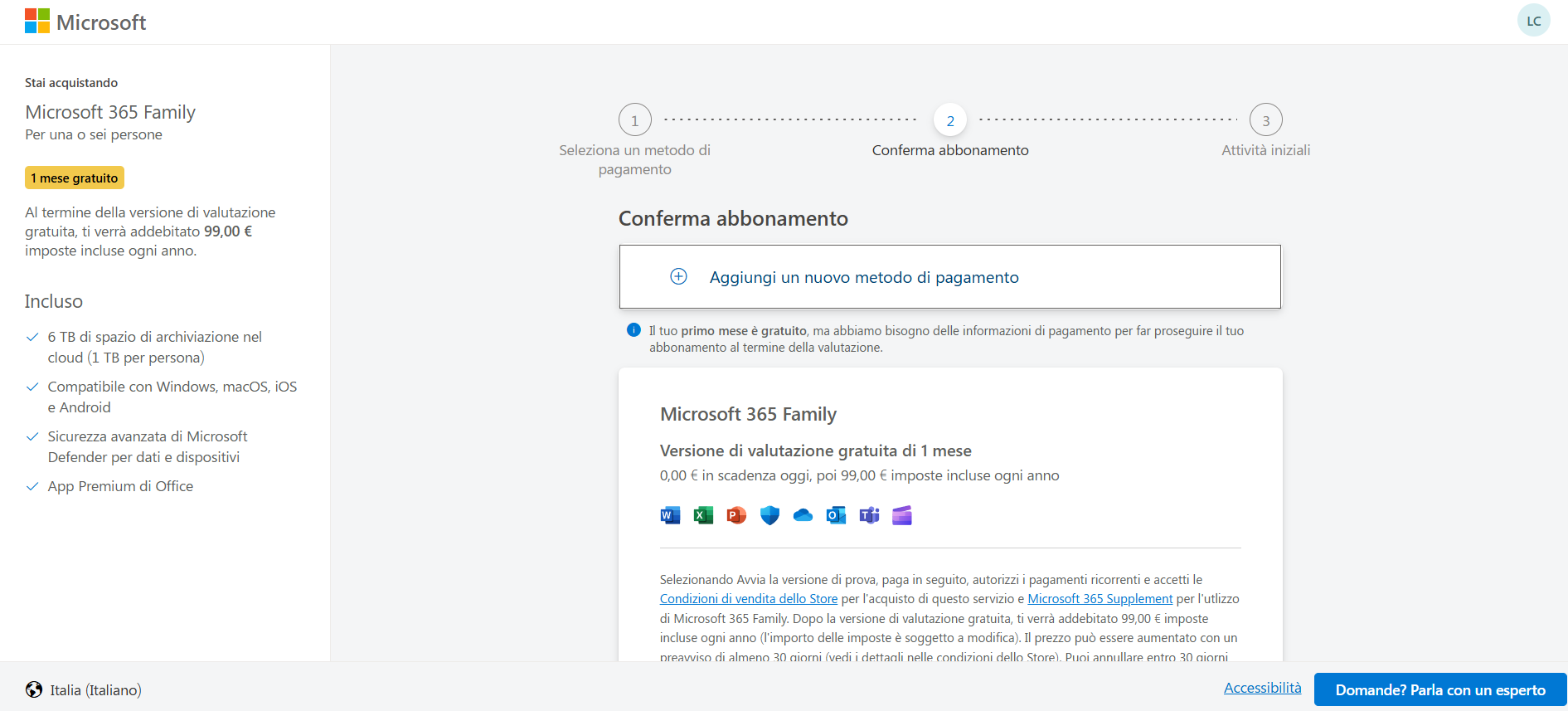Click the Outlook app icon
Screen dimensions: 1568x711
[836, 515]
